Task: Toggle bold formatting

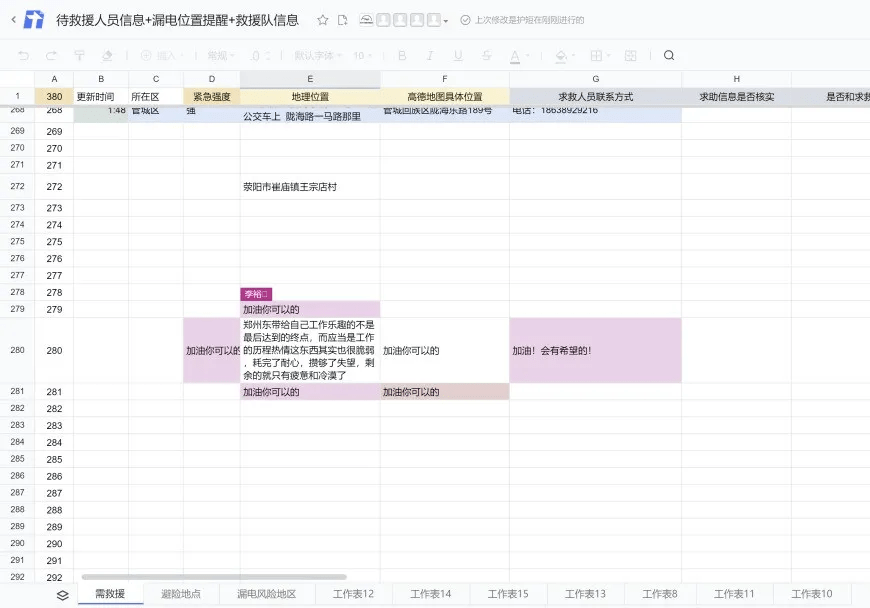Action: (402, 55)
